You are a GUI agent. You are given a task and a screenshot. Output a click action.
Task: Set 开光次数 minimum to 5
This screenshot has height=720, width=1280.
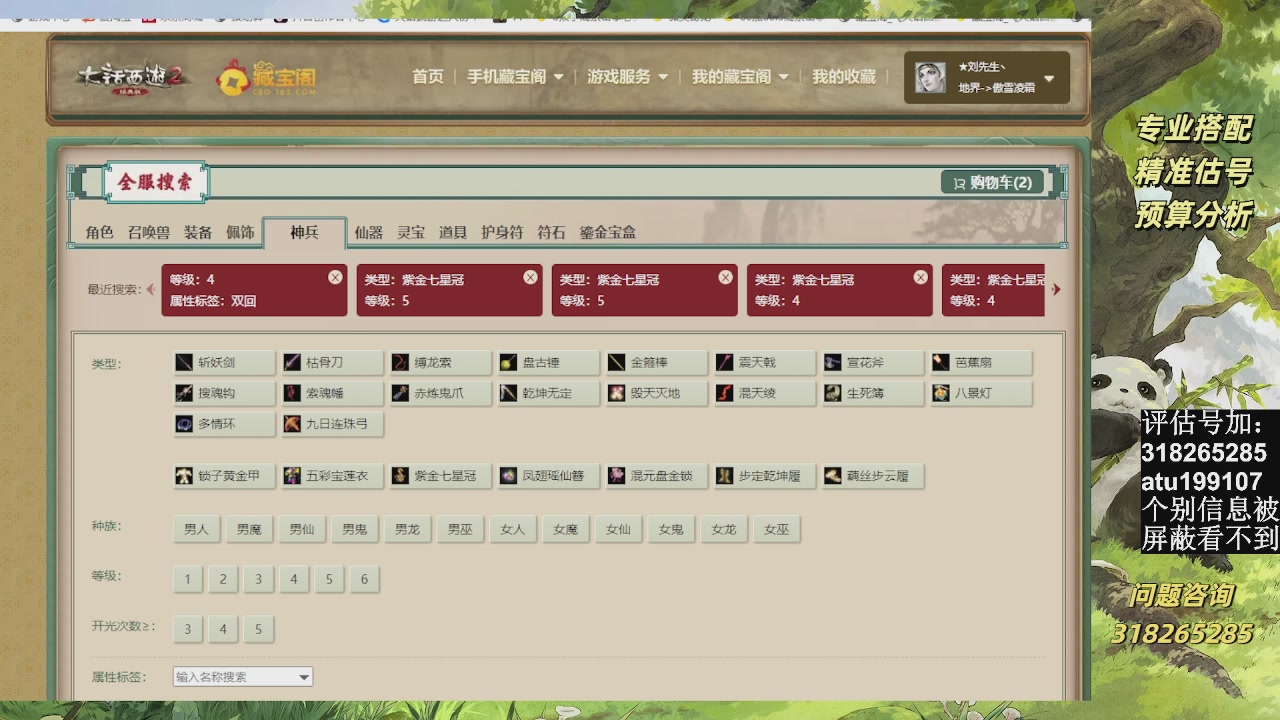click(x=258, y=629)
